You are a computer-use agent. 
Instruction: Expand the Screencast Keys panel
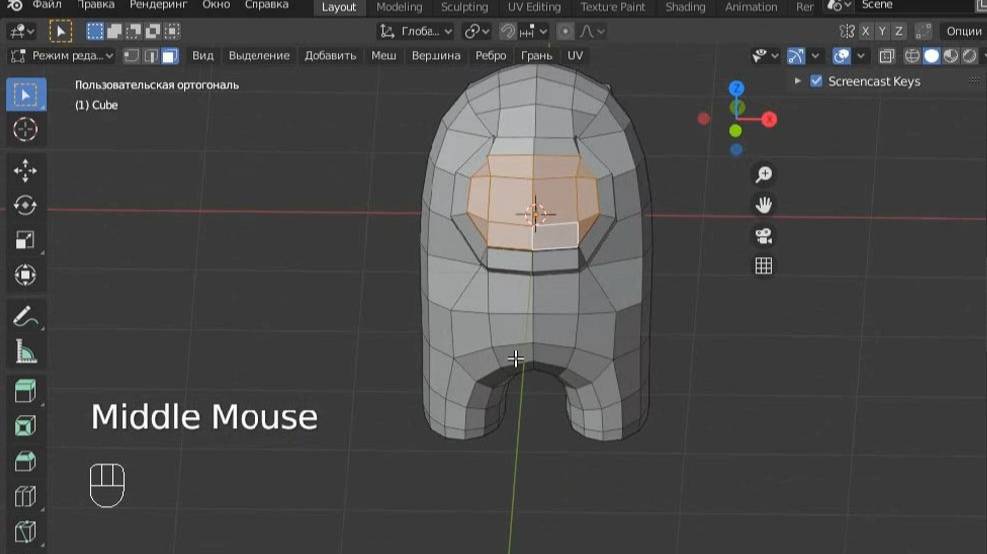coord(798,81)
